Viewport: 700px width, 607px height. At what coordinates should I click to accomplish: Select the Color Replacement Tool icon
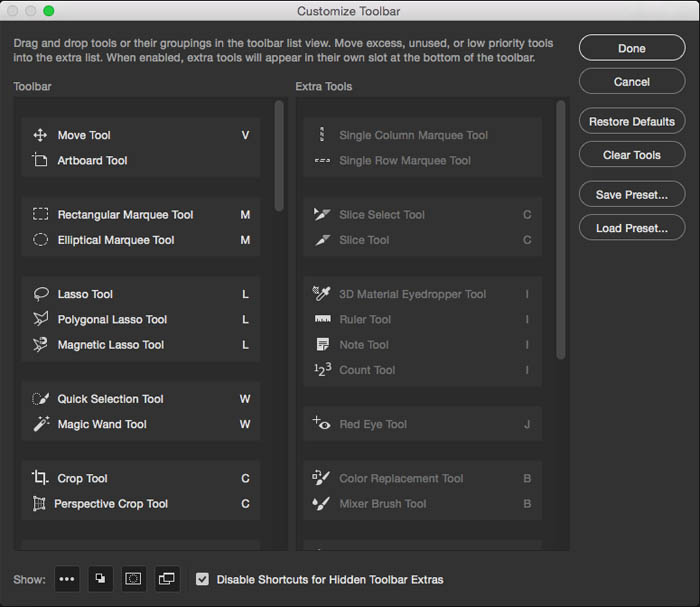(x=321, y=478)
